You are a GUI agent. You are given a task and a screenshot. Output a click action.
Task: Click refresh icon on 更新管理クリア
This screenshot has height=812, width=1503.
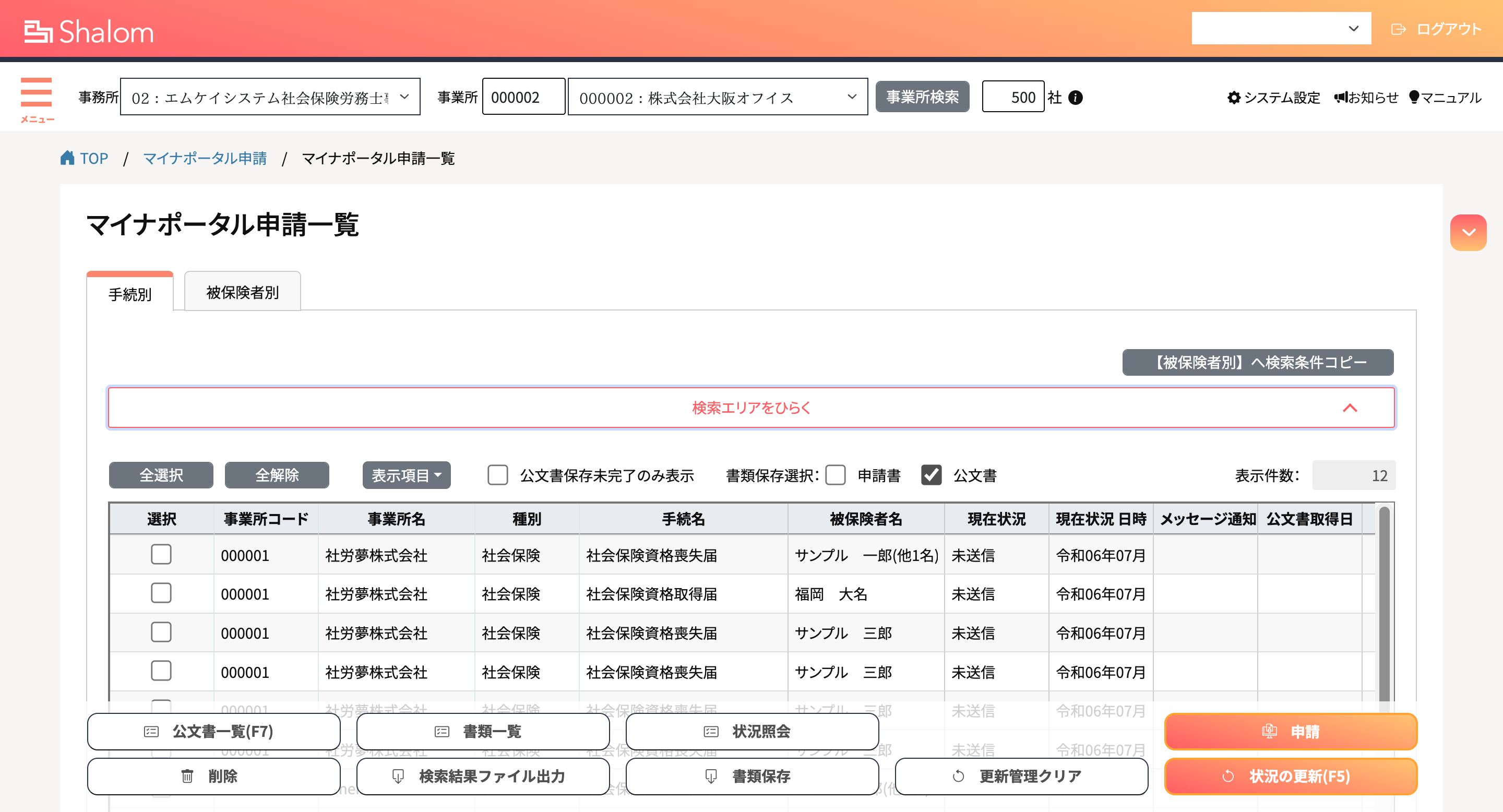(958, 777)
